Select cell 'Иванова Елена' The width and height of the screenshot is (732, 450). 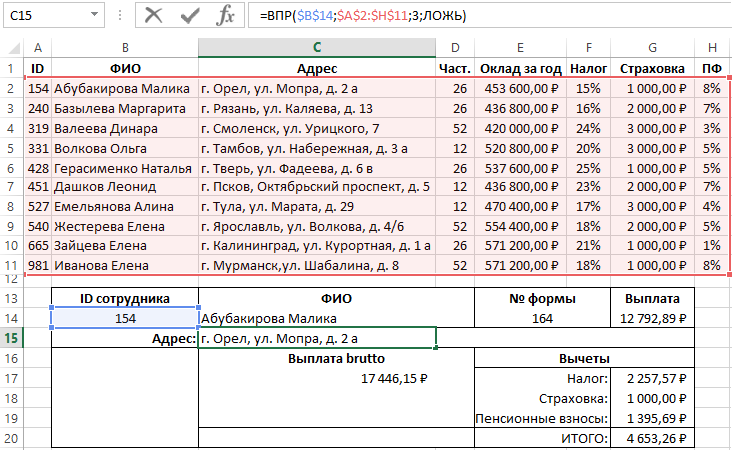pos(125,265)
